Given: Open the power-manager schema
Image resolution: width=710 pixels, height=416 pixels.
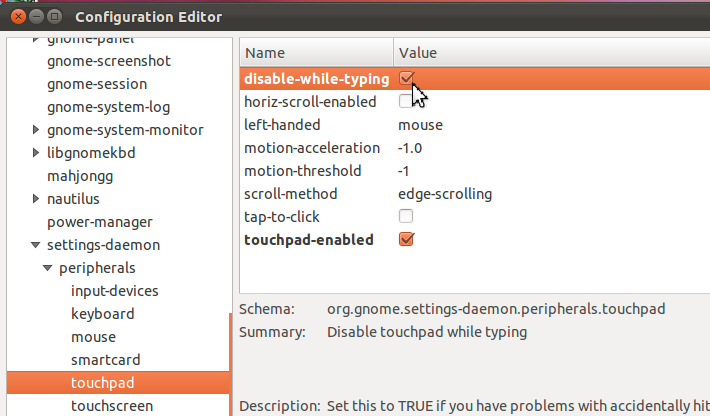Looking at the screenshot, I should tap(99, 222).
